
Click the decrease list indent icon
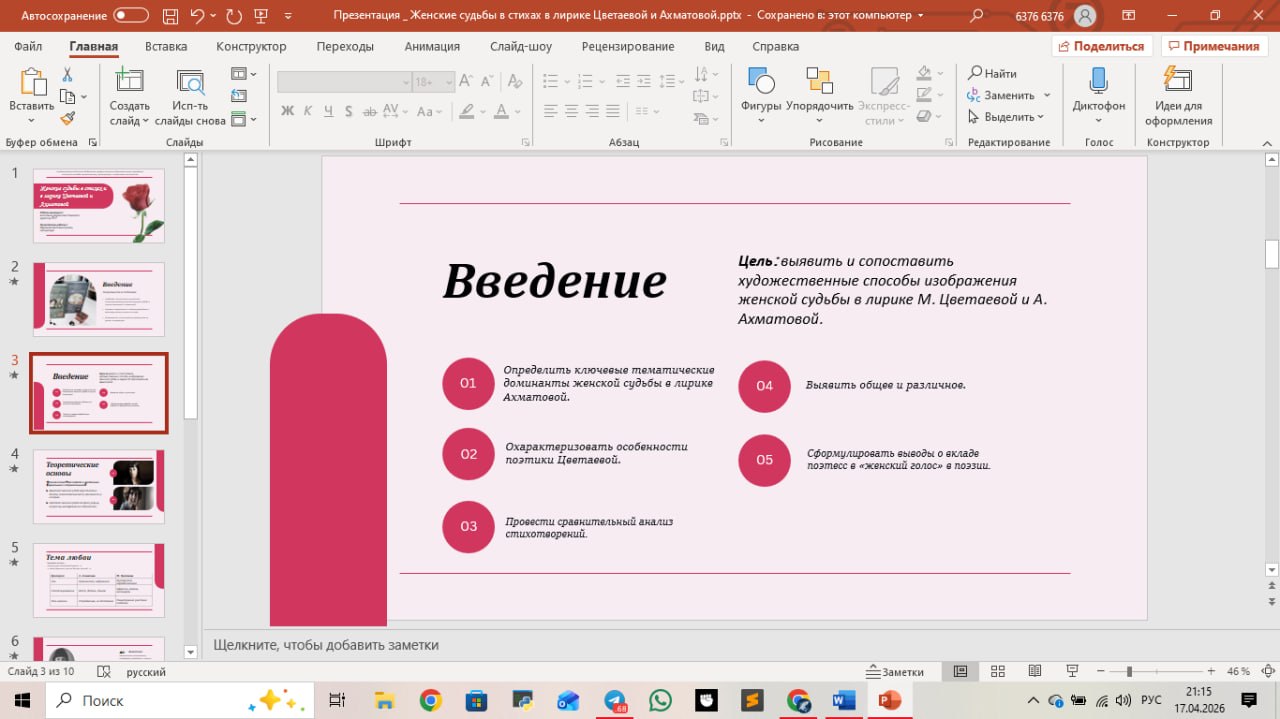621,82
